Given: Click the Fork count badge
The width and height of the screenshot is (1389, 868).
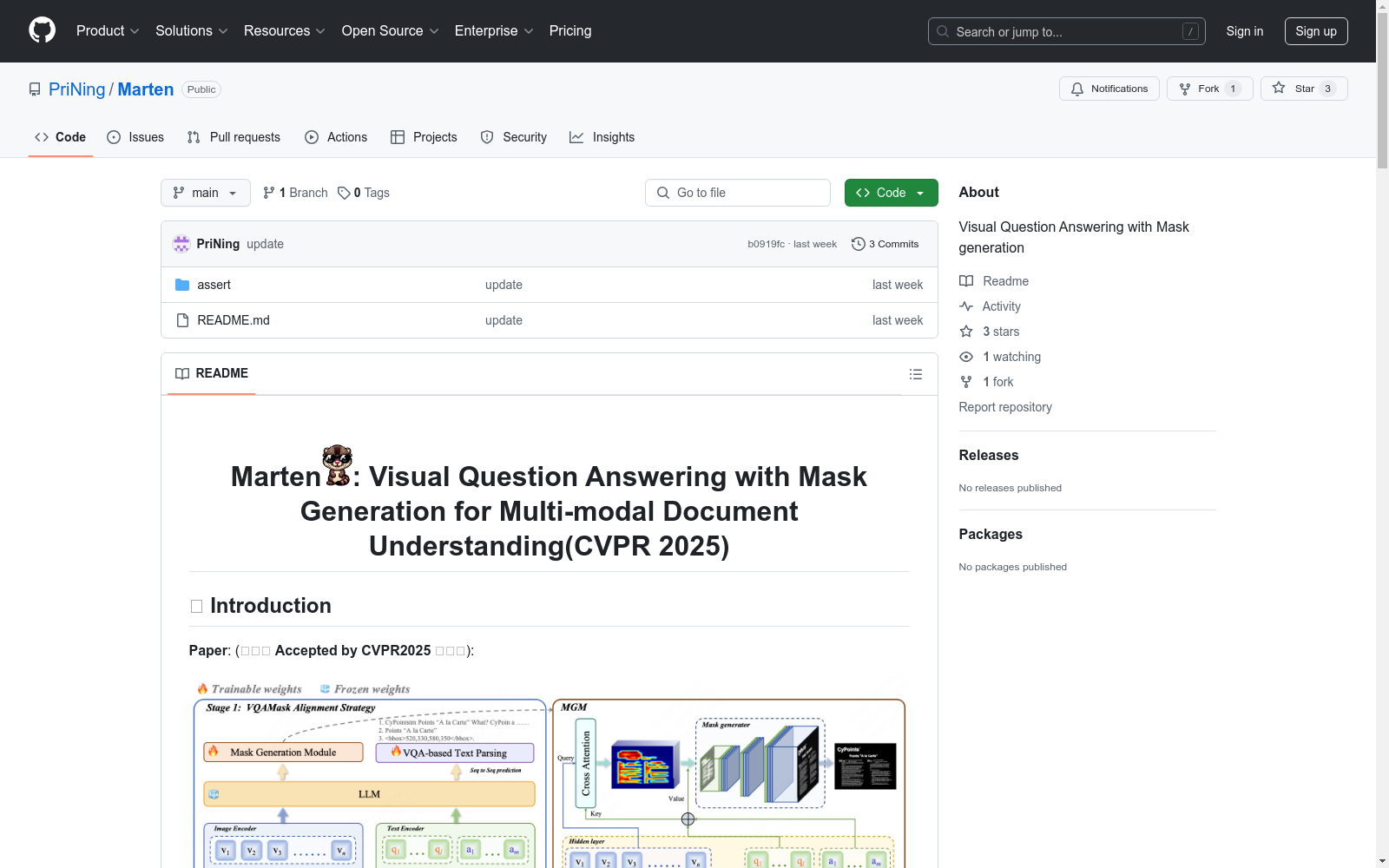Looking at the screenshot, I should 1233,89.
